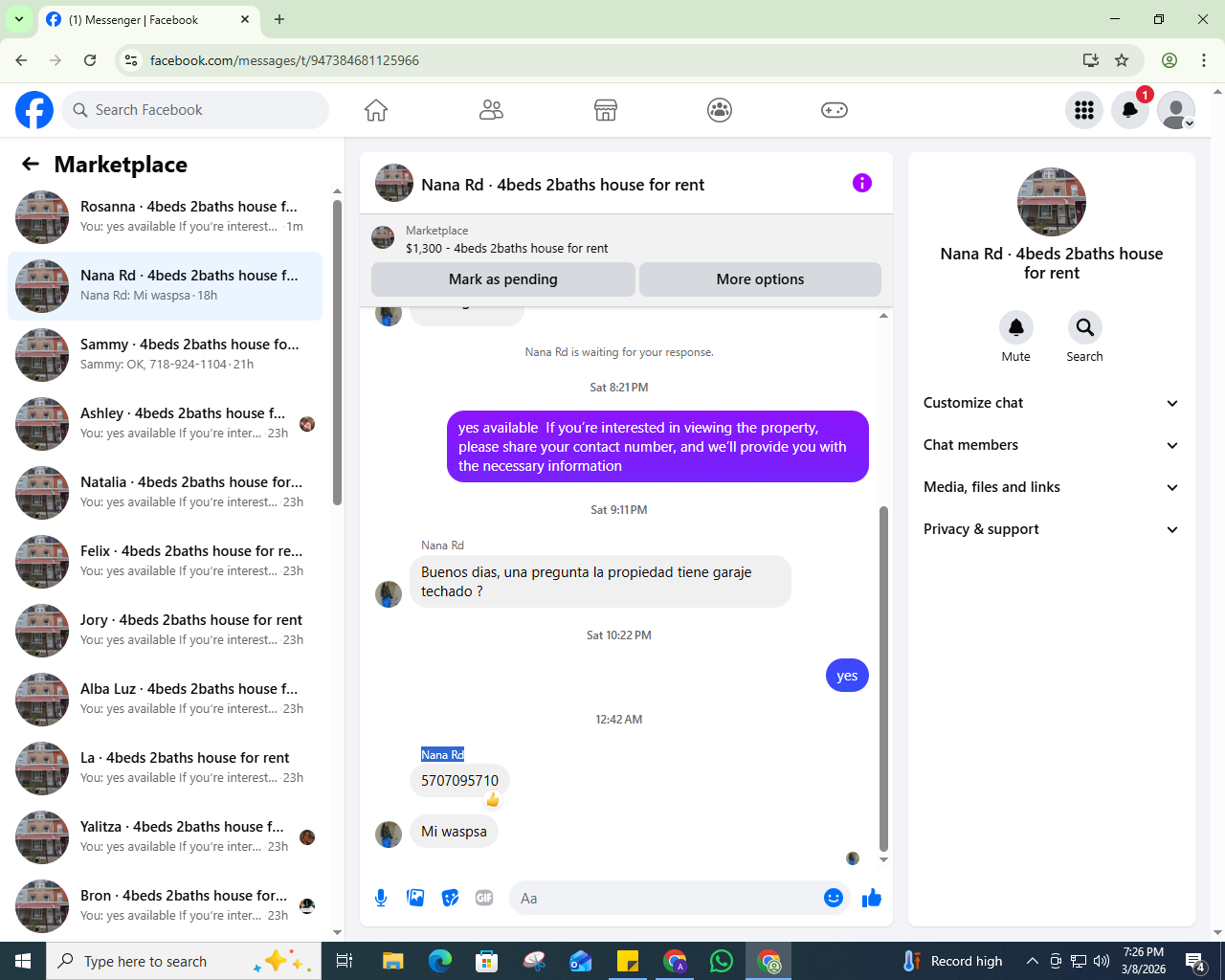Open Chrome profile icon in toolbar

coord(1169,60)
